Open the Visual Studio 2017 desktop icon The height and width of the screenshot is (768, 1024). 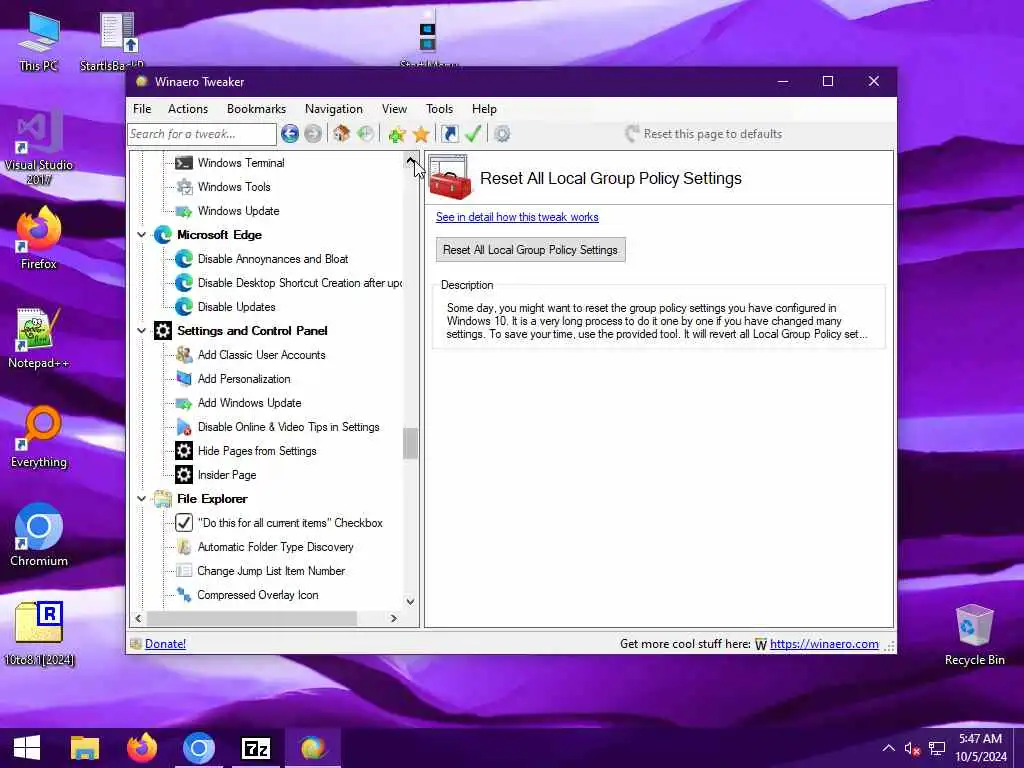pyautogui.click(x=39, y=148)
